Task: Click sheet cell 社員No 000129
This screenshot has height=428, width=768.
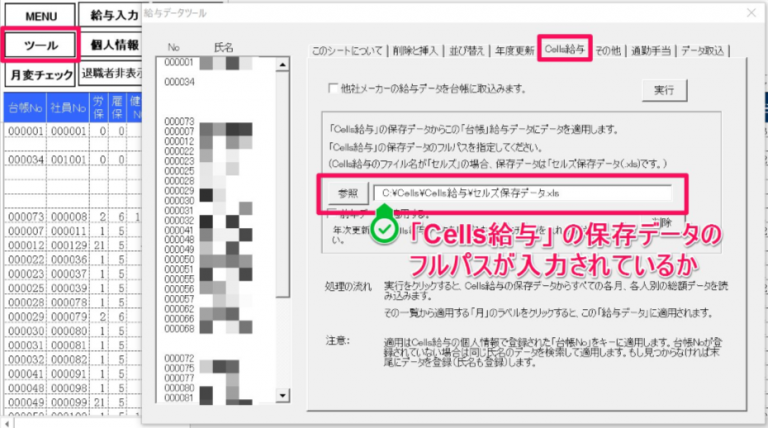Action: (68, 245)
